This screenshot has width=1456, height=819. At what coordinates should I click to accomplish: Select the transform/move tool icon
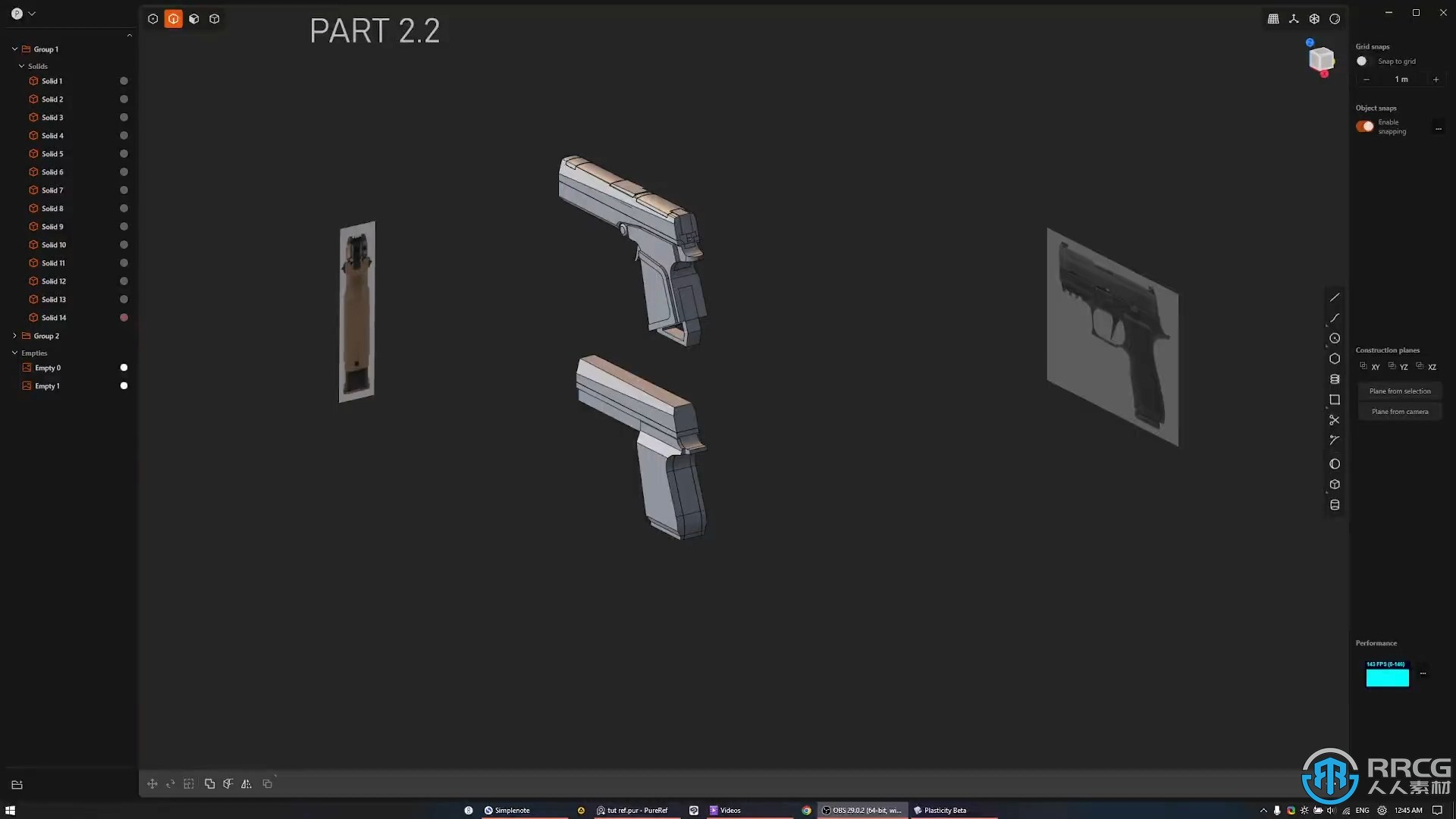(x=152, y=783)
